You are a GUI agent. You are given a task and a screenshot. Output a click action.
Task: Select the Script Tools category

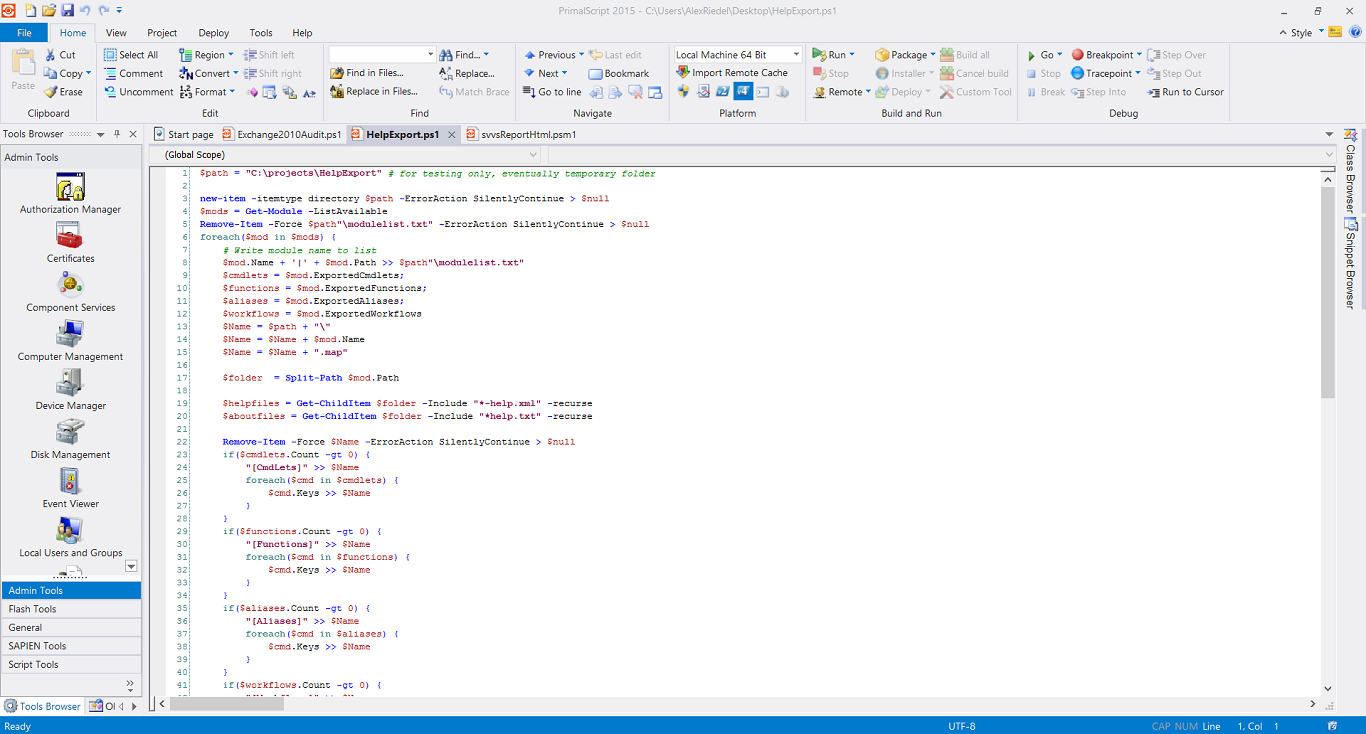point(71,664)
